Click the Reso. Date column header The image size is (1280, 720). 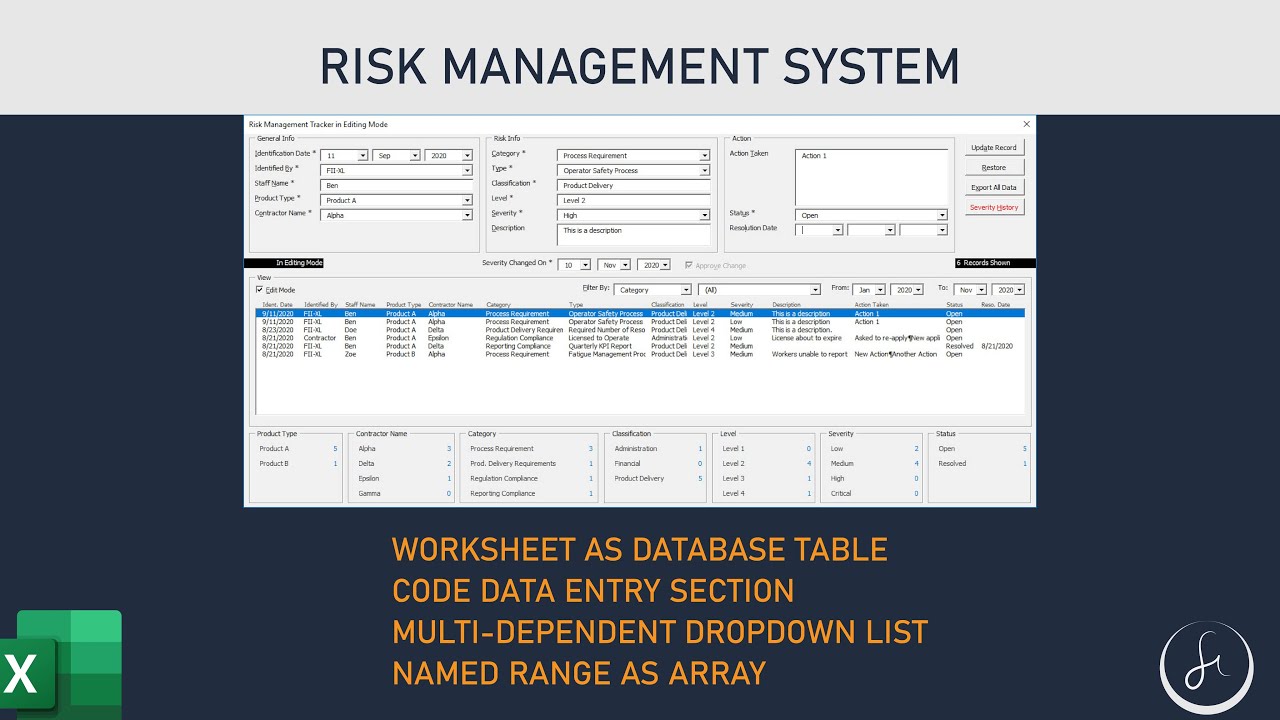[995, 305]
